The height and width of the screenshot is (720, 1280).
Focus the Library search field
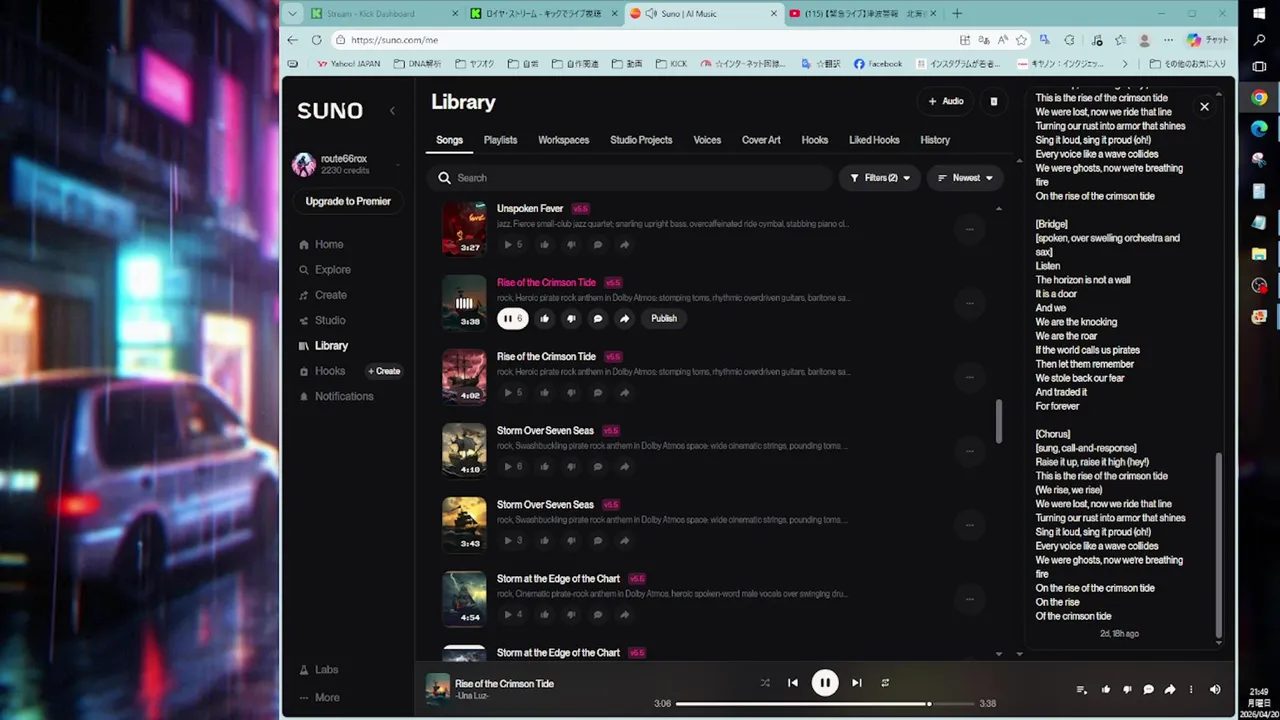[630, 178]
